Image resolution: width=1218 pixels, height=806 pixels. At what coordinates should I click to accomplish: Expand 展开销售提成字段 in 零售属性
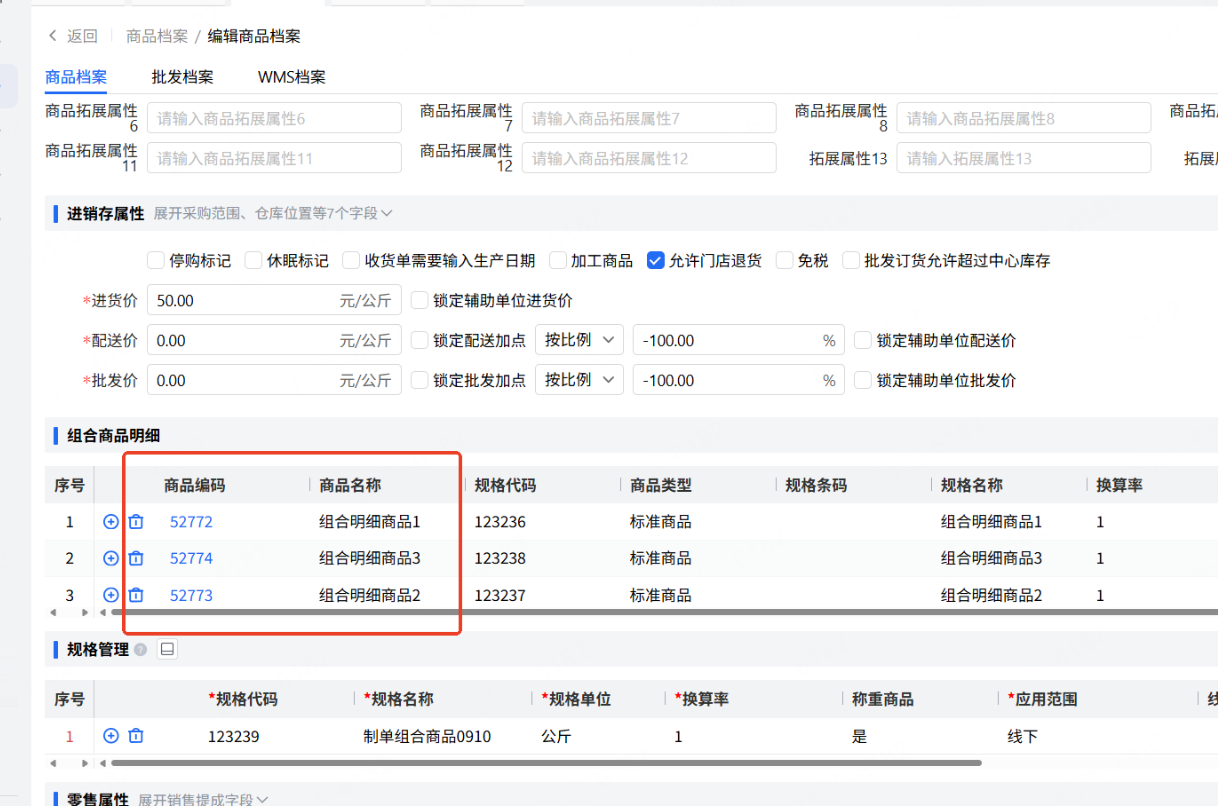tap(203, 799)
